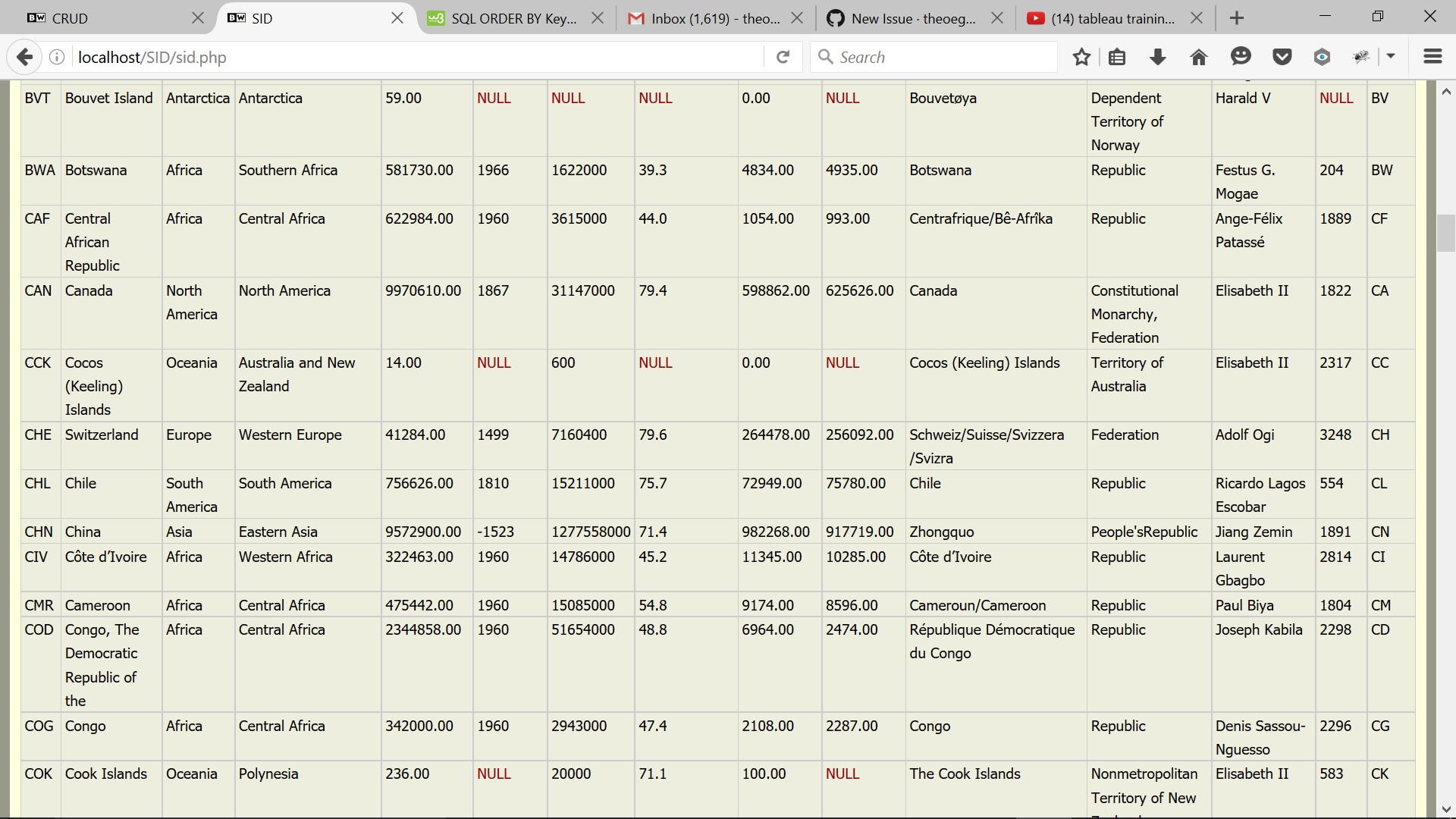Open a new browser tab
The height and width of the screenshot is (819, 1456).
1236,17
